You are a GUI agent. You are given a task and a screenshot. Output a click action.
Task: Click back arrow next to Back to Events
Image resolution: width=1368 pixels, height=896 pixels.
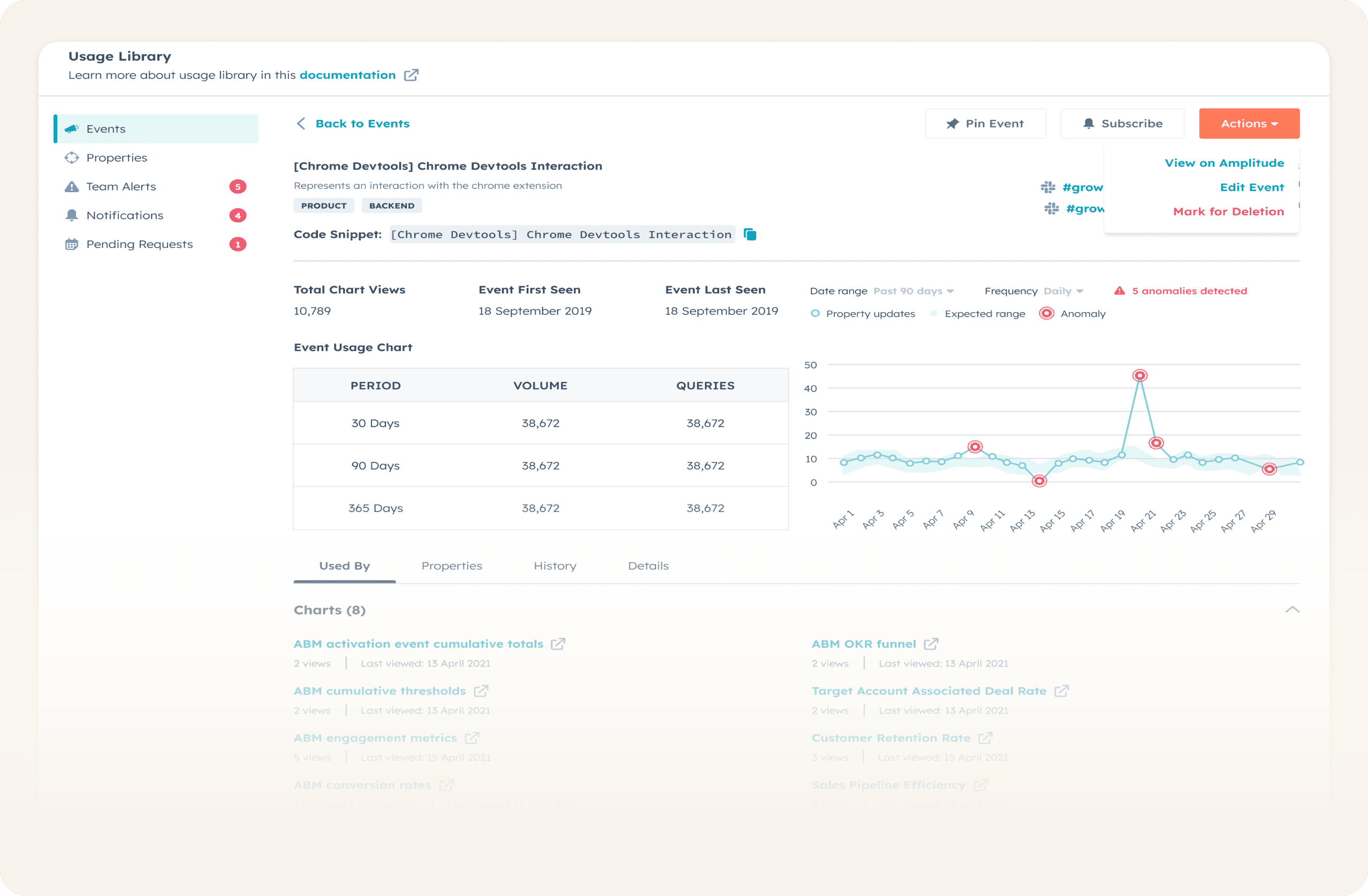click(301, 124)
